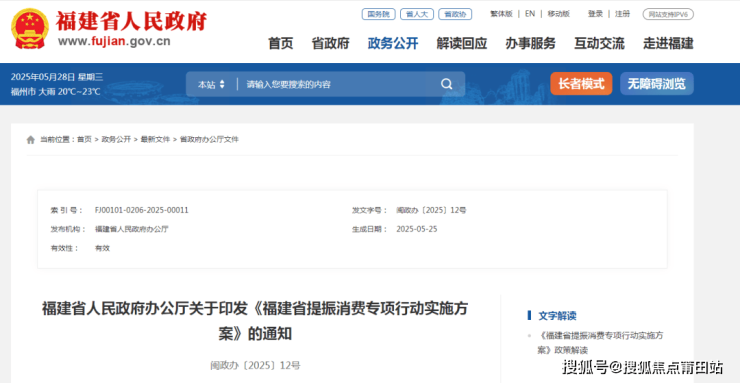Open the 省政府 navigation item
Screen dimensions: 740x383
(330, 44)
